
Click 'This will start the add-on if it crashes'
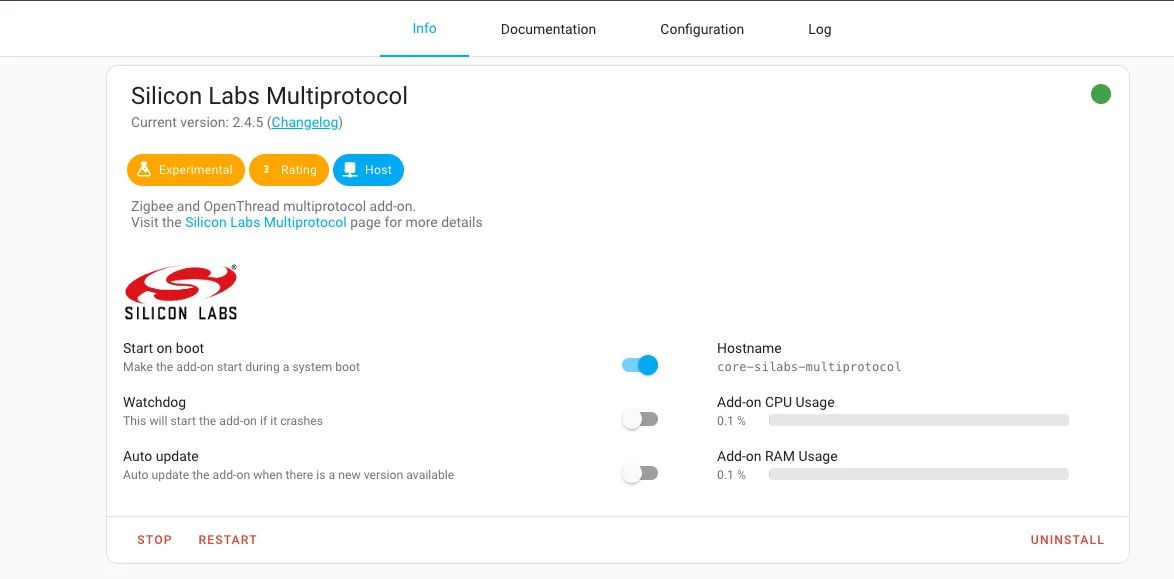[x=222, y=421]
